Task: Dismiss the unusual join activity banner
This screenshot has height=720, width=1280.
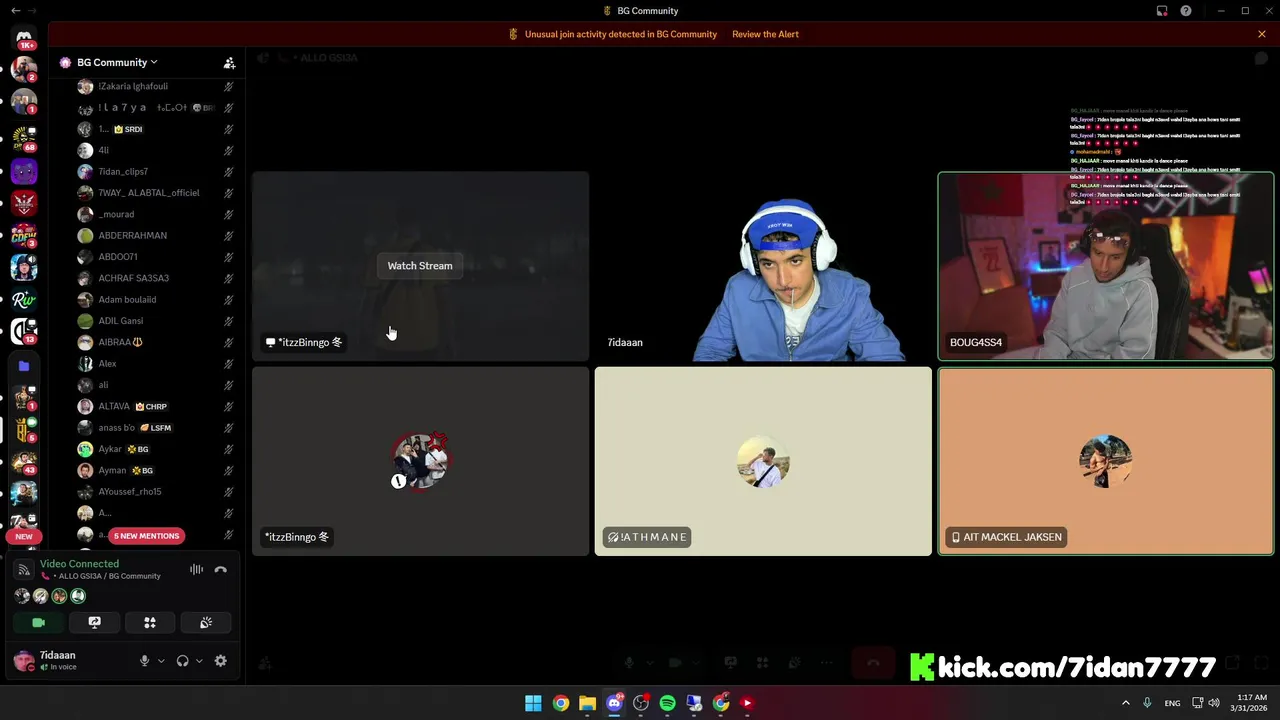Action: (1262, 34)
